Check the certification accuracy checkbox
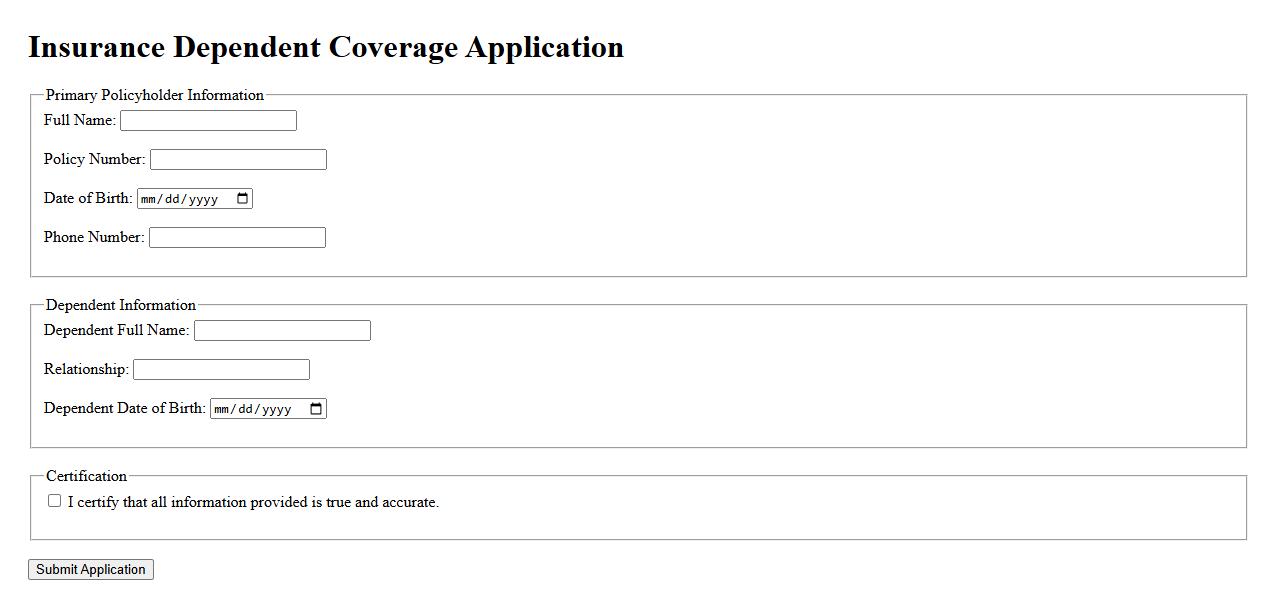This screenshot has width=1278, height=601. coord(55,501)
